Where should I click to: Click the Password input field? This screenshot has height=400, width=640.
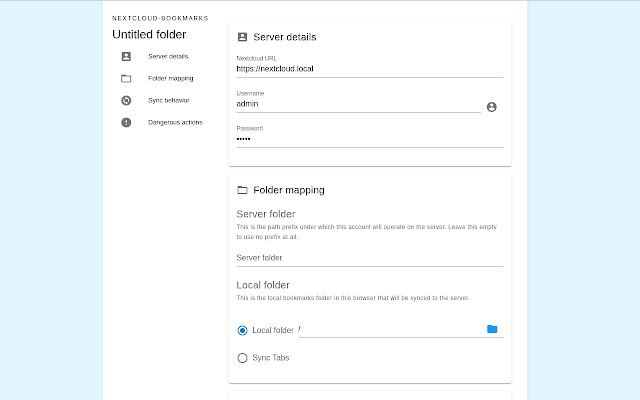coord(369,139)
